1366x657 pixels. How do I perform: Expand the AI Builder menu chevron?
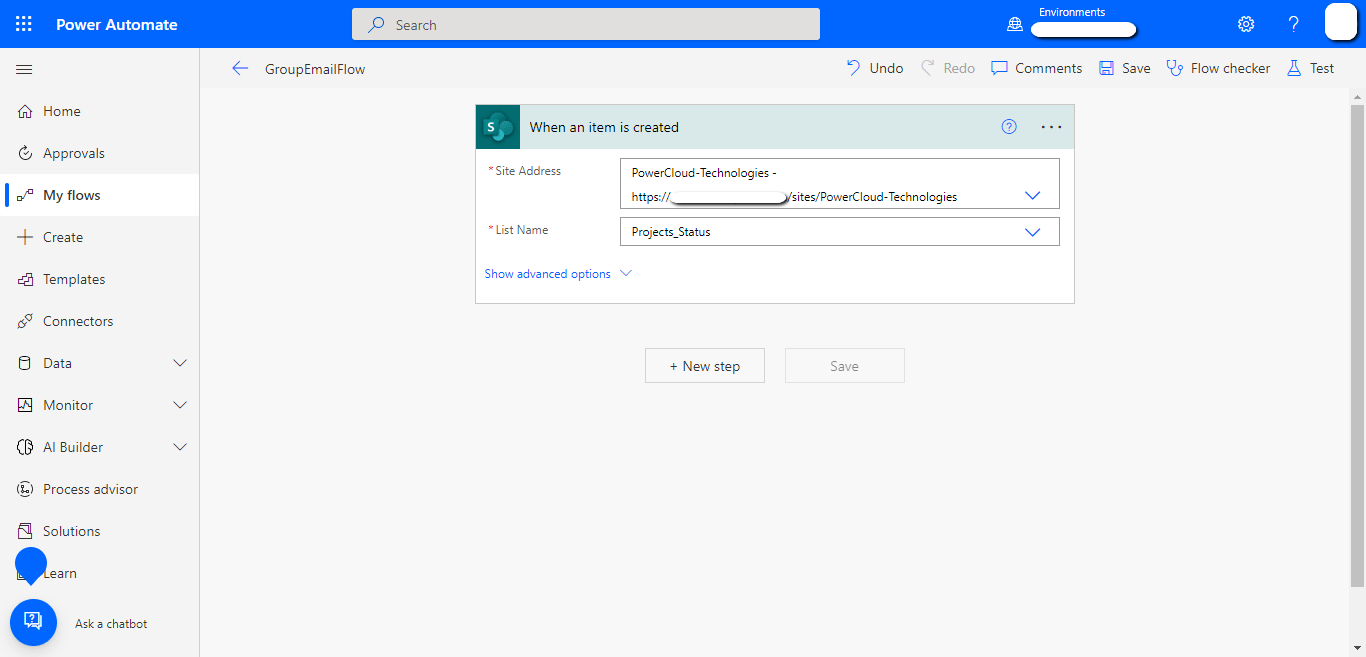[180, 447]
